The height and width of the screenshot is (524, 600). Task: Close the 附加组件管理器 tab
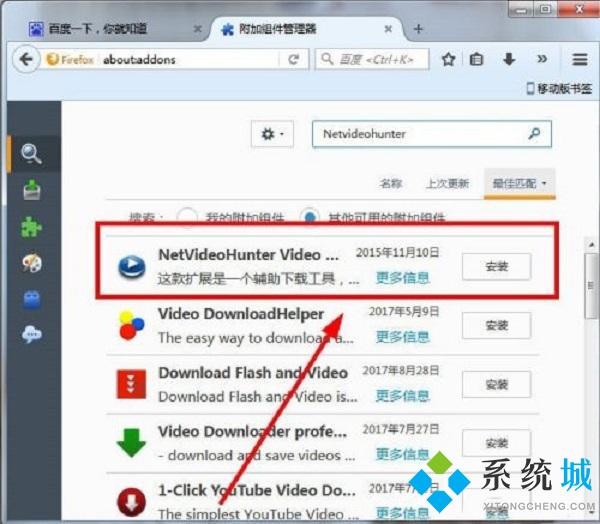[388, 29]
